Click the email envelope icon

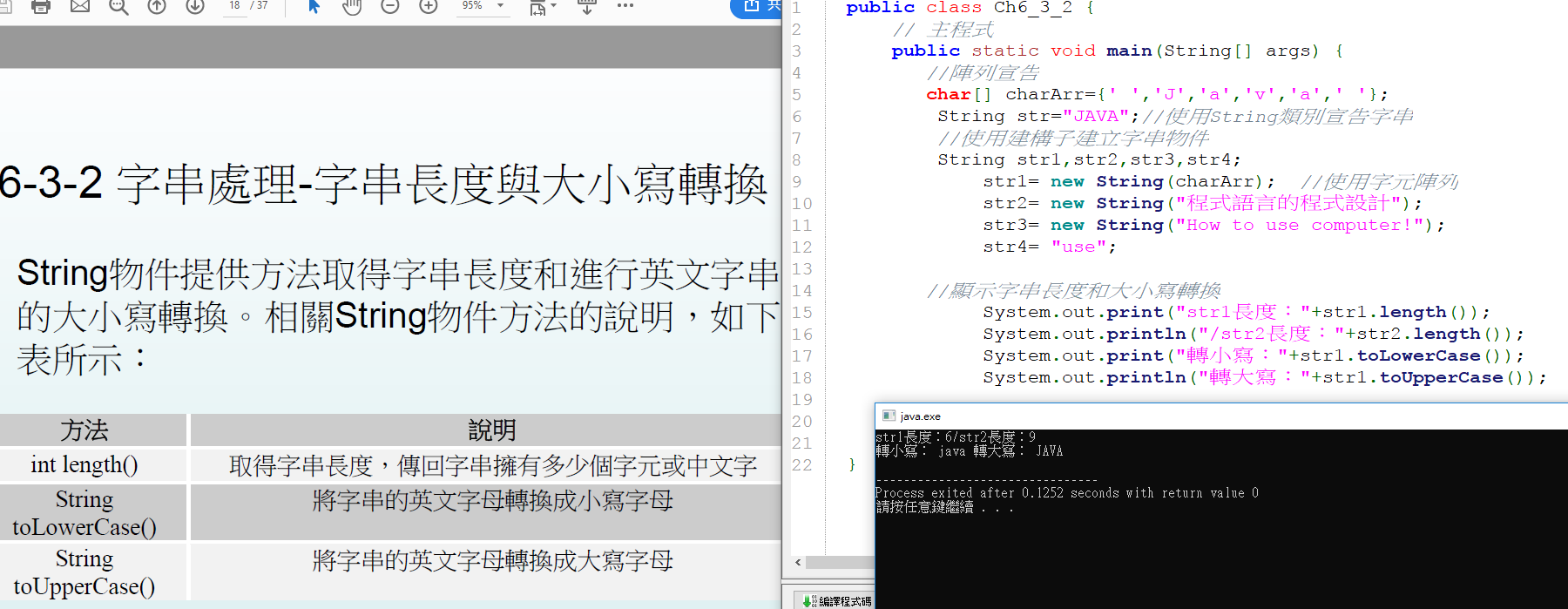tap(80, 7)
